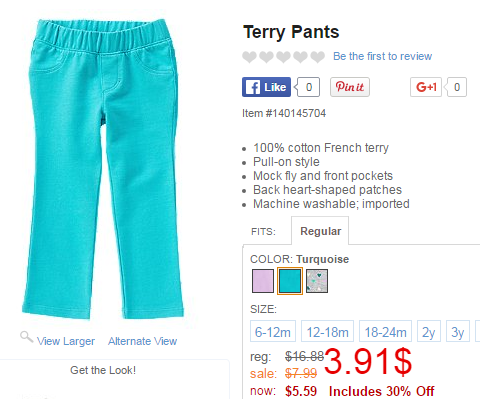The width and height of the screenshot is (480, 399).
Task: Select the gray heart-print color swatch
Action: [317, 281]
